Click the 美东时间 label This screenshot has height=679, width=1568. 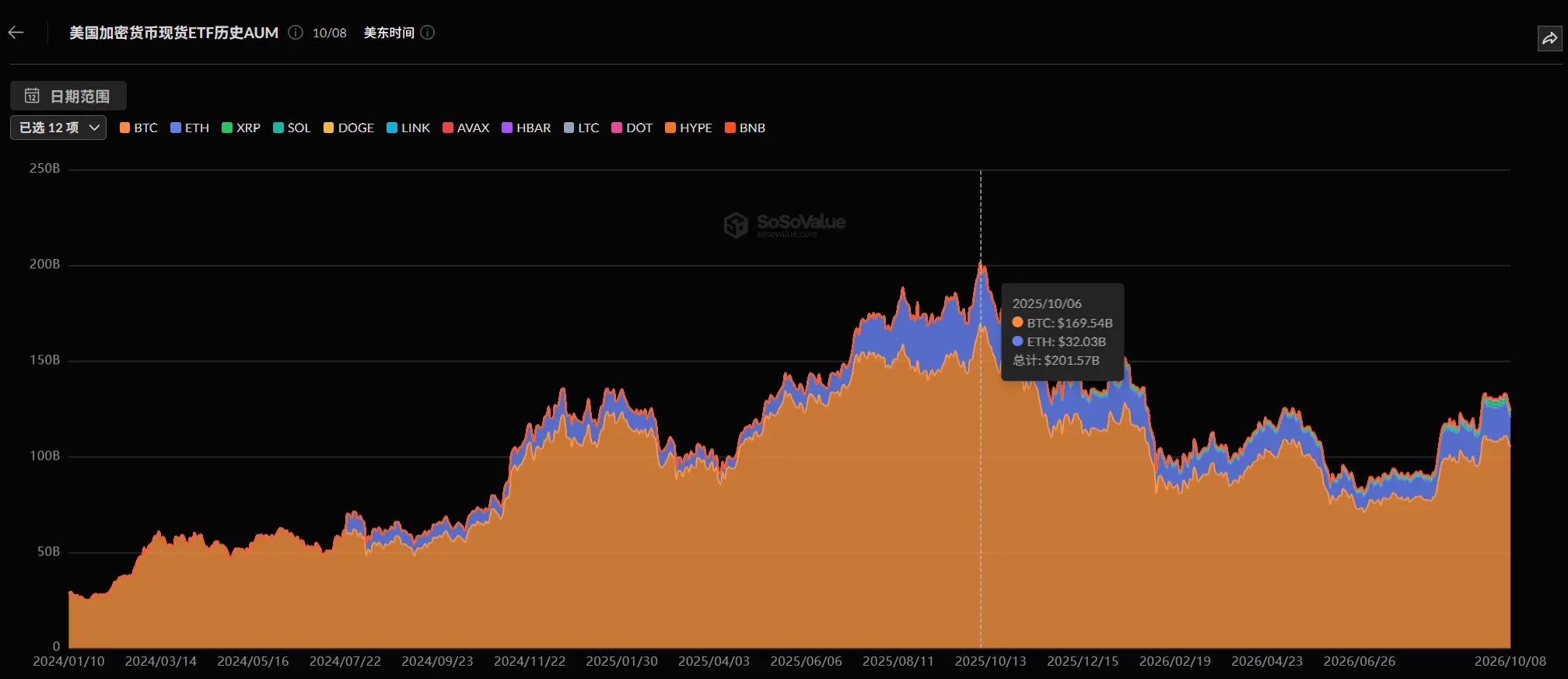[x=389, y=33]
